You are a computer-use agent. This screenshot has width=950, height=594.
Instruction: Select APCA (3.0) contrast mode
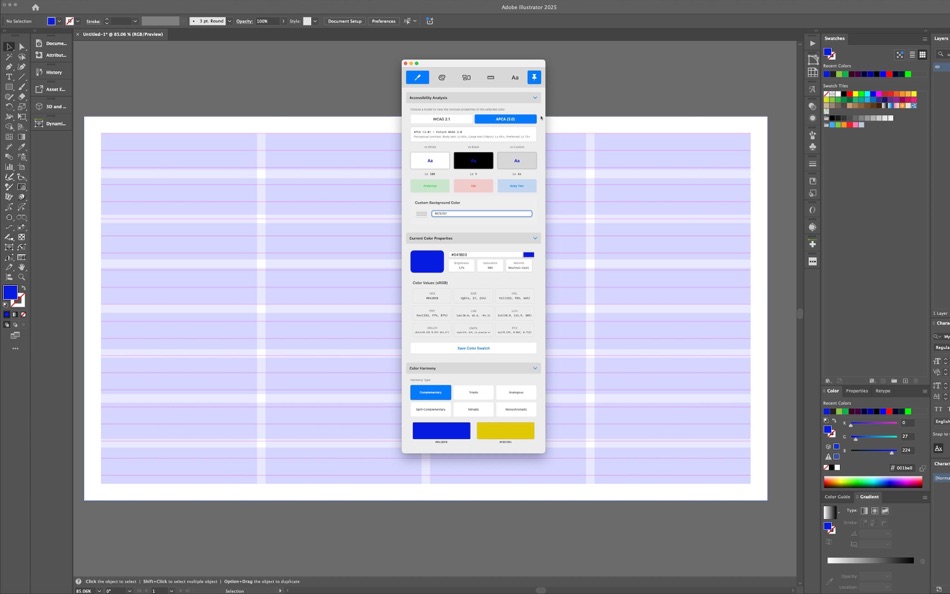tap(505, 119)
